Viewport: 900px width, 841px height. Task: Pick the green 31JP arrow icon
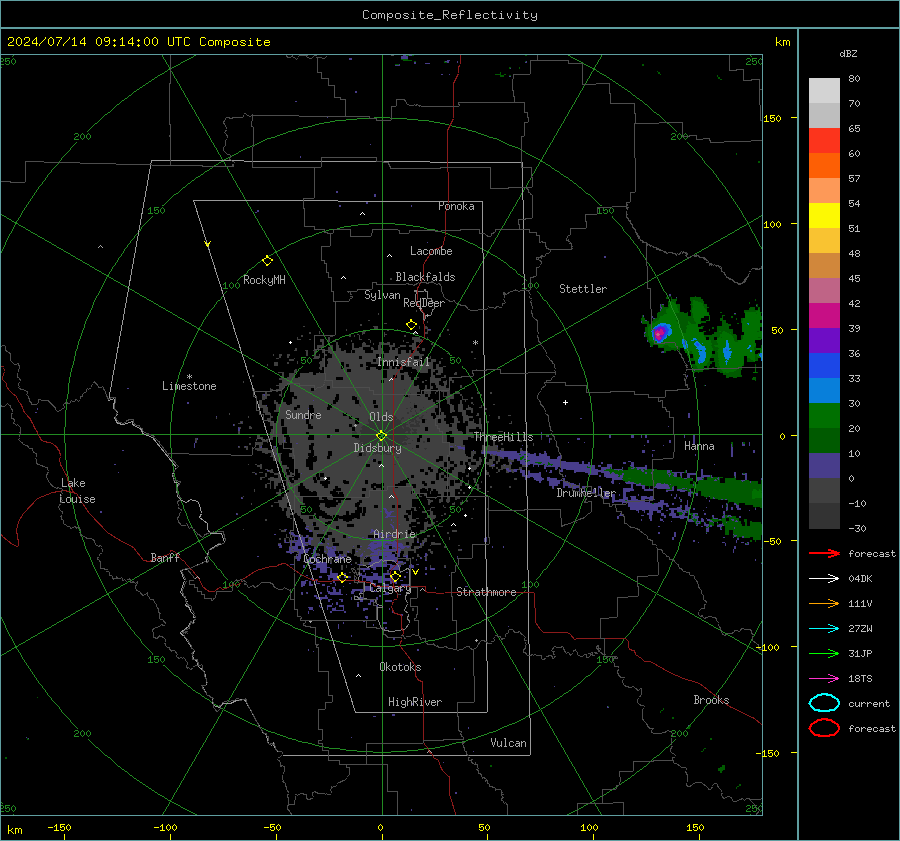(824, 653)
